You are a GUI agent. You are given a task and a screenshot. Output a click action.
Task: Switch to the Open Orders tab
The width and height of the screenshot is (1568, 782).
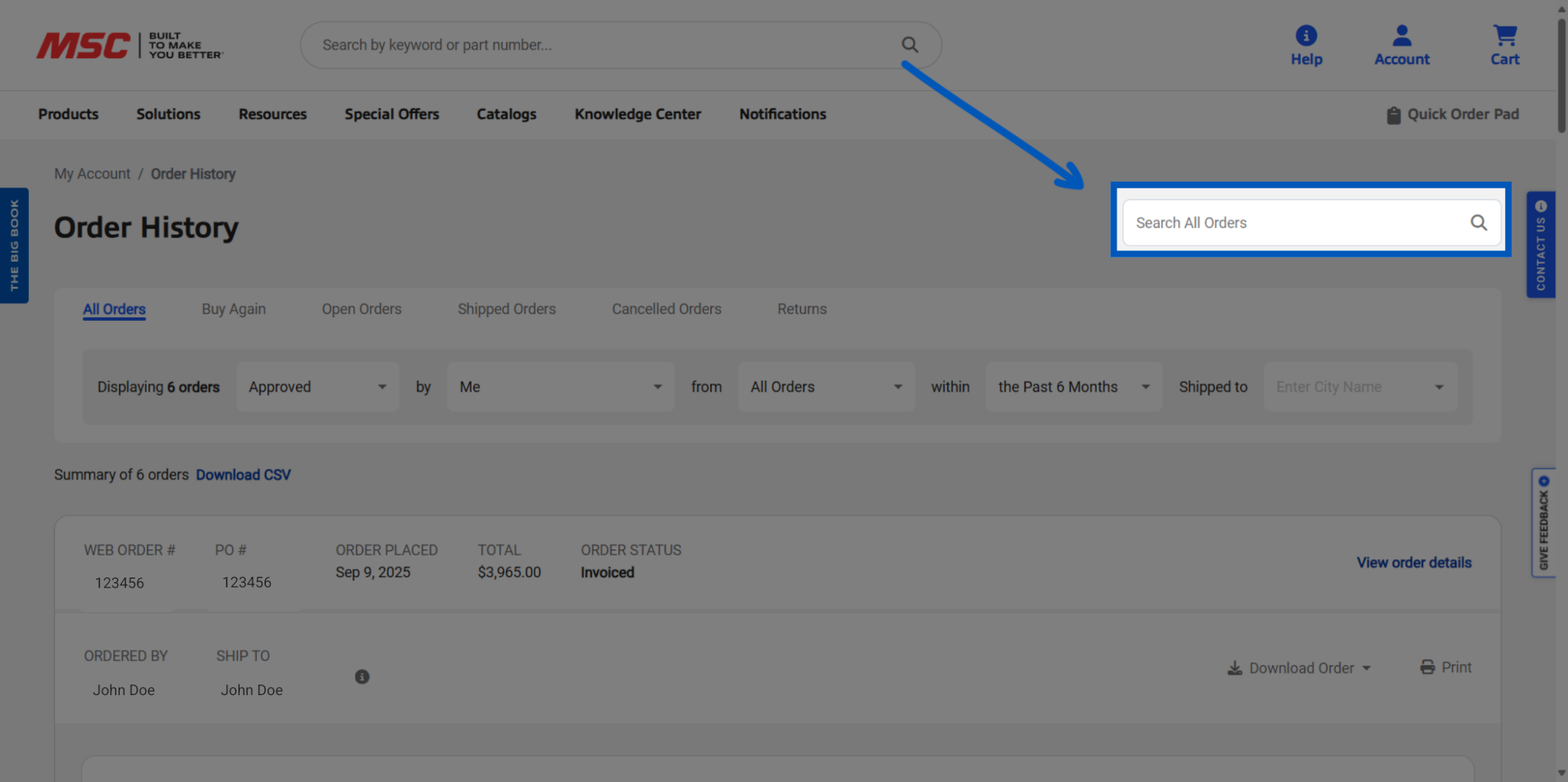[x=361, y=309]
